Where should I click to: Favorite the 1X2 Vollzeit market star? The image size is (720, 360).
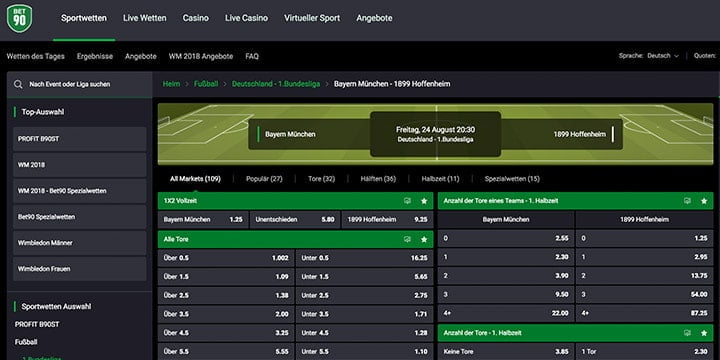[424, 201]
